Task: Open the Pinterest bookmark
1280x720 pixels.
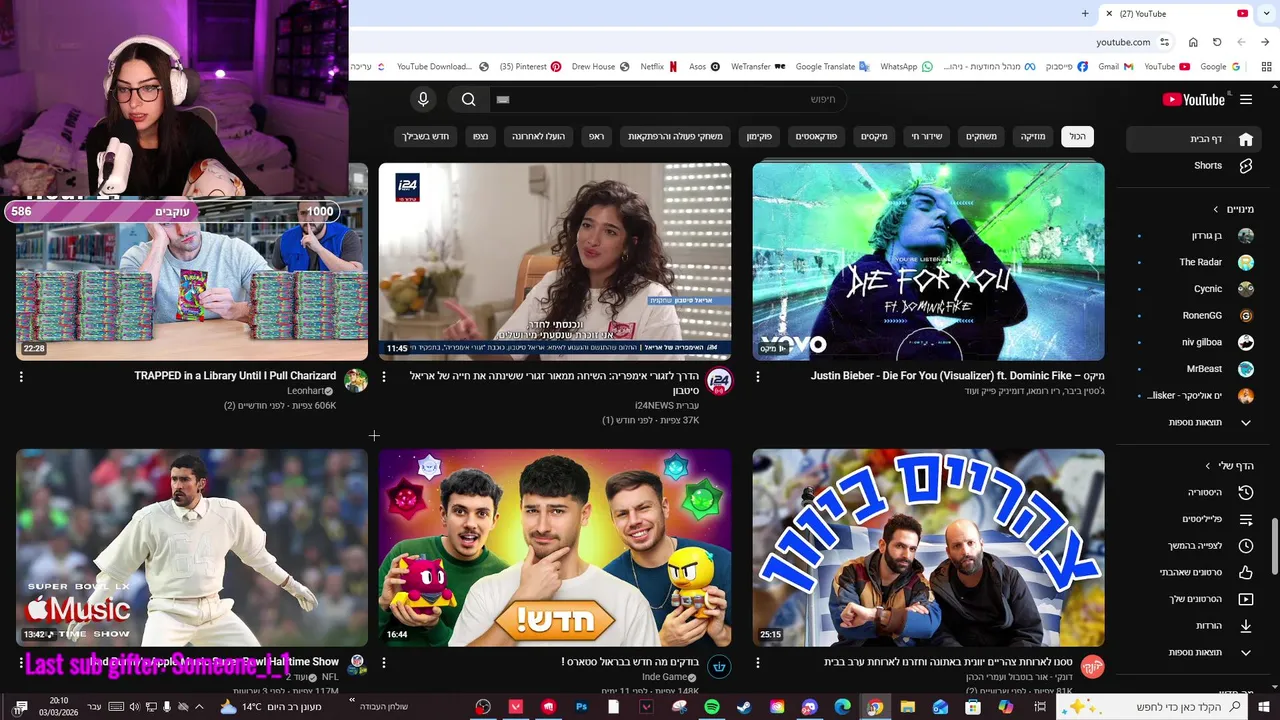Action: tap(530, 67)
